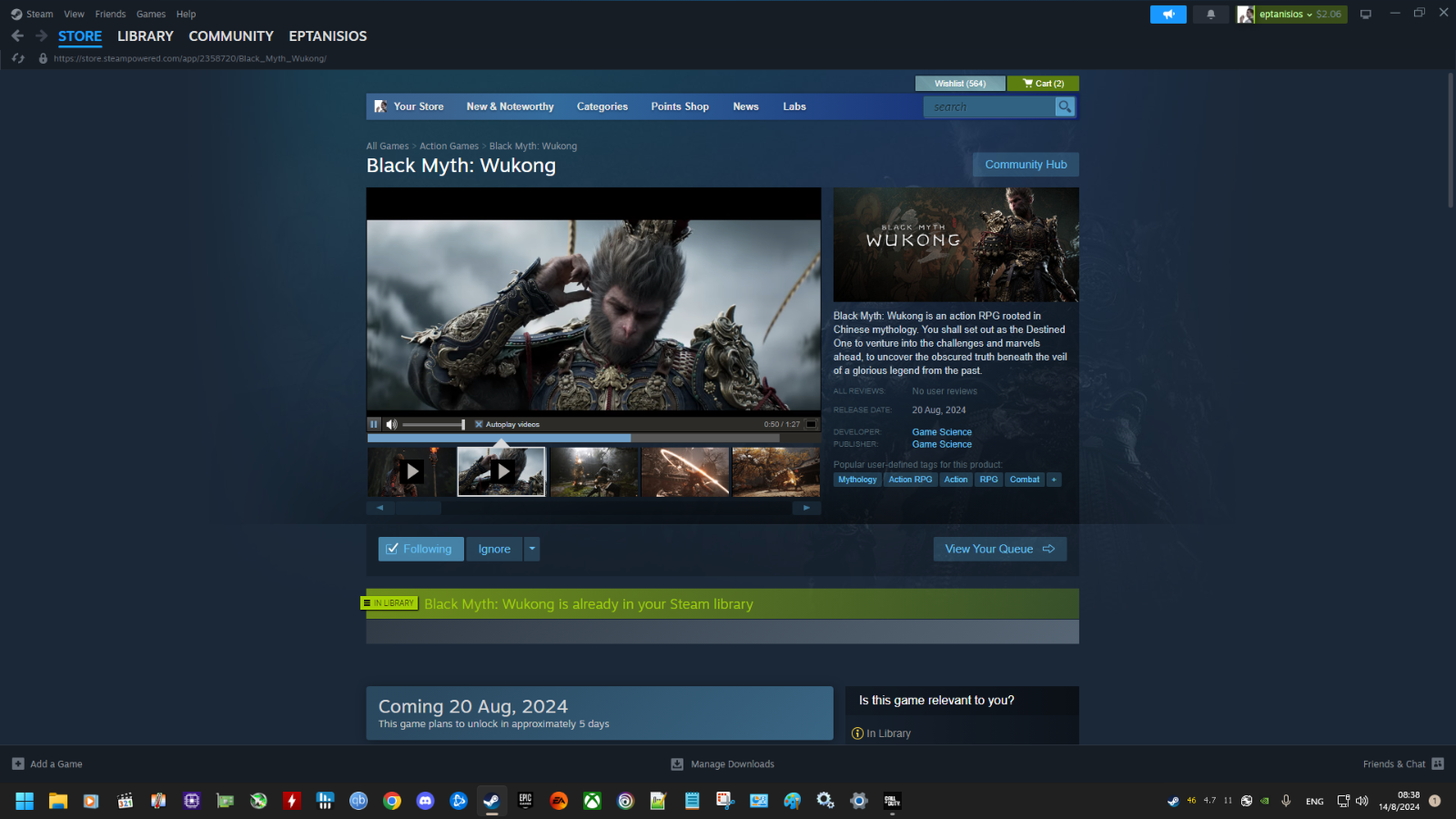Switch to the LIBRARY tab
Viewport: 1456px width, 819px height.
click(x=146, y=36)
